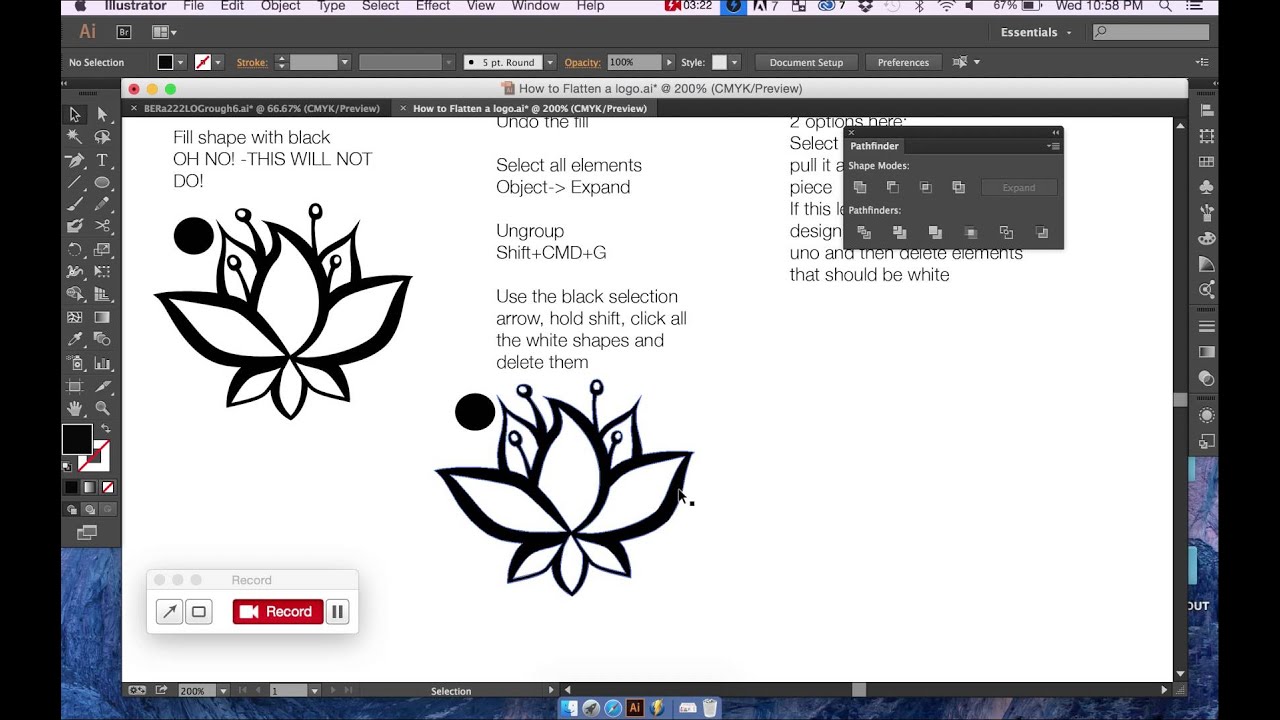Open the Effect menu
The width and height of the screenshot is (1280, 720).
coord(433,6)
